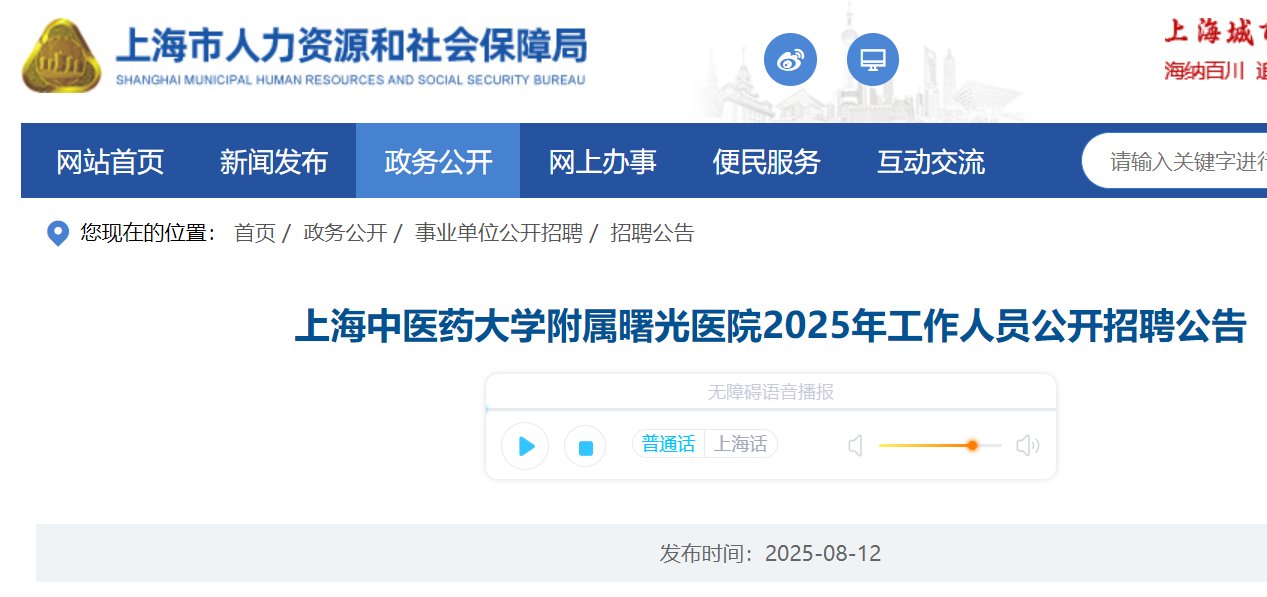Open the 政务公开 nav tab
1267x597 pixels.
coord(438,161)
